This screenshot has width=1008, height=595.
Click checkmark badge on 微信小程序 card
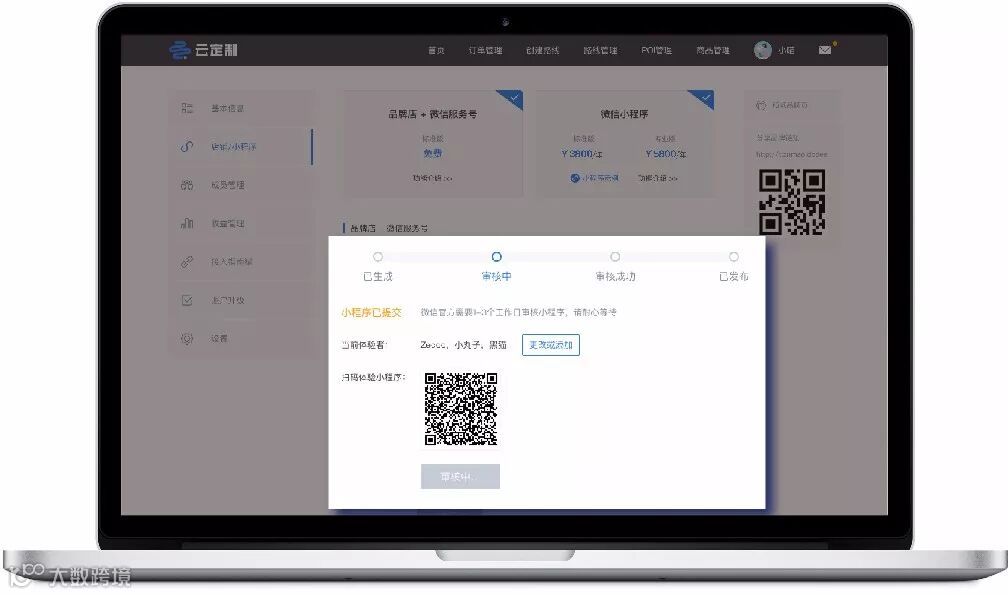click(x=705, y=98)
